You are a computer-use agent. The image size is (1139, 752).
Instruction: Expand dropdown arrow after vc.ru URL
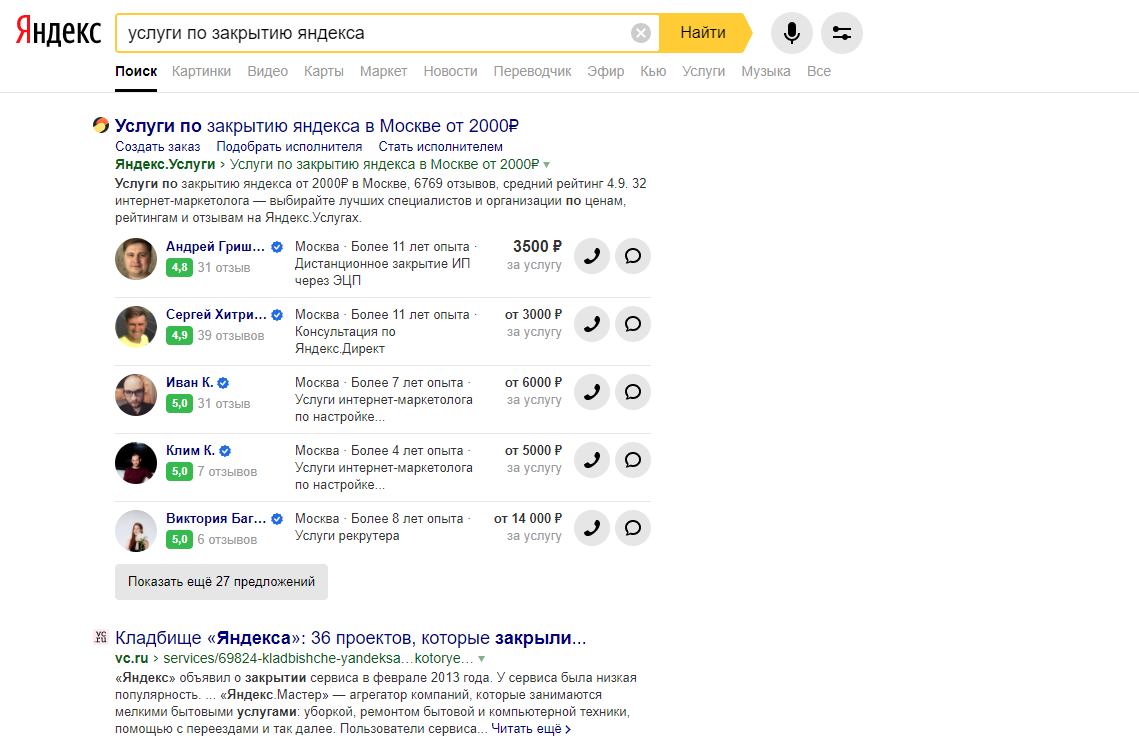pos(481,659)
